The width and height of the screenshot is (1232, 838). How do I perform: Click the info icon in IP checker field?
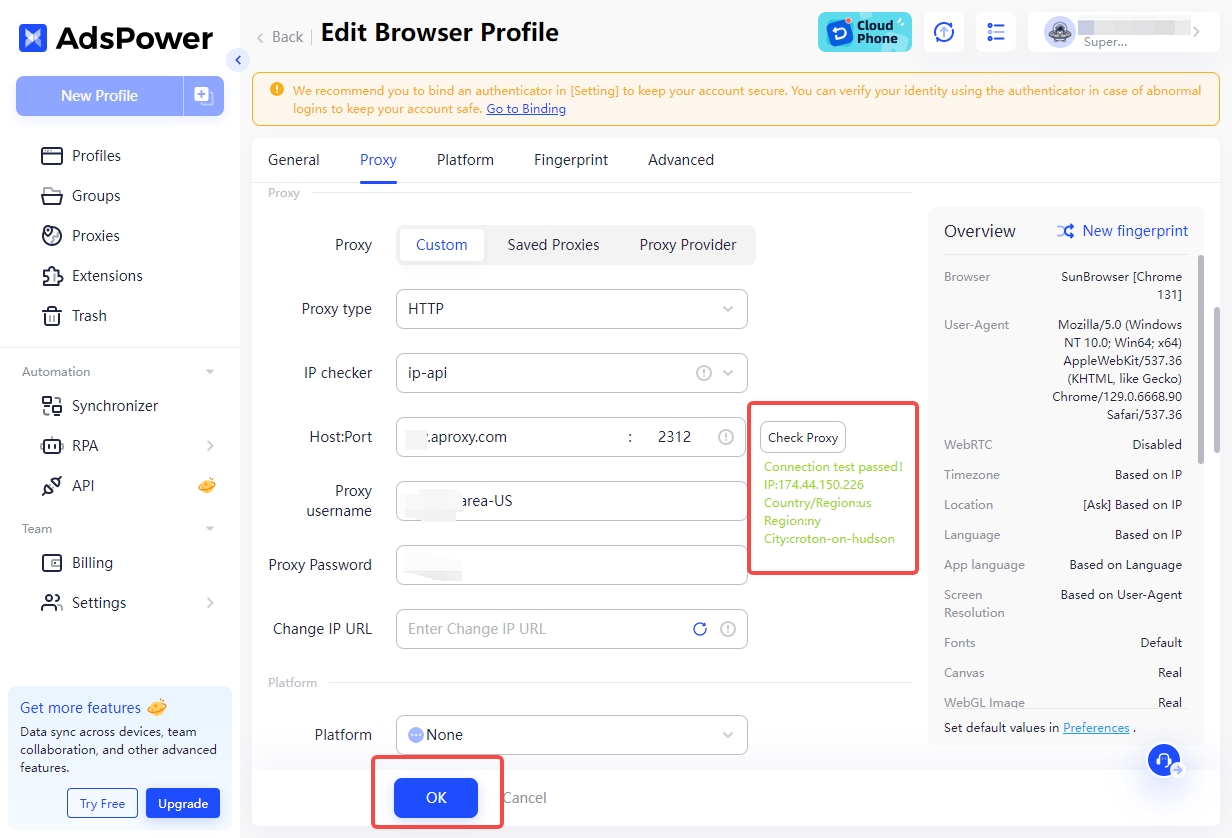(704, 373)
